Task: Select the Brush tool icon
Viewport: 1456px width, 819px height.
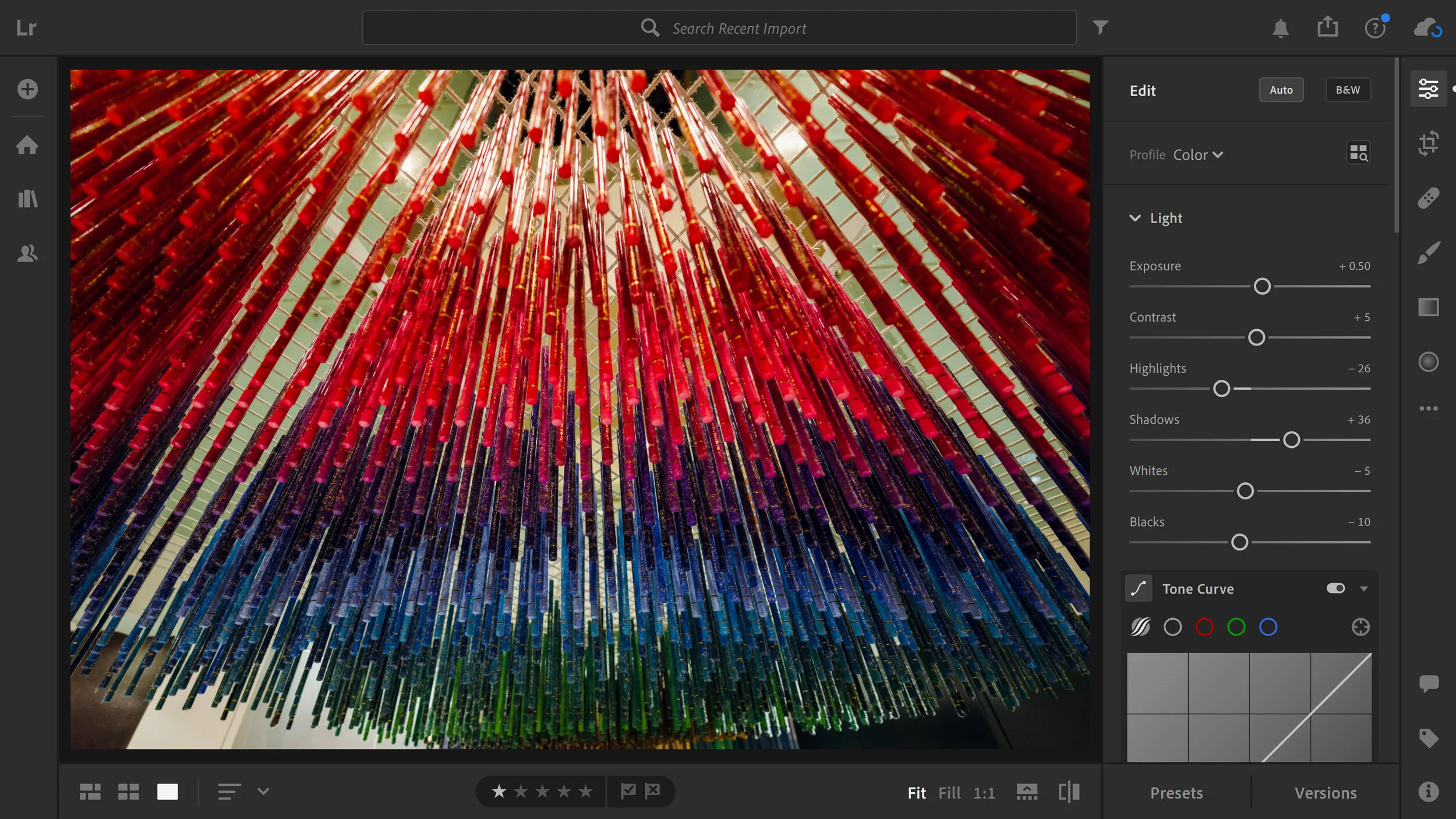Action: [1428, 253]
